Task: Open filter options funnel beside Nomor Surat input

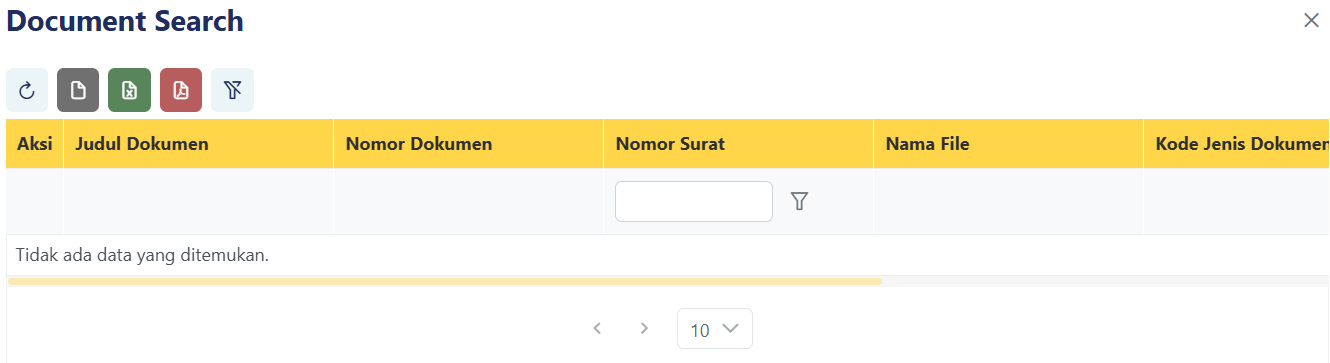Action: [x=799, y=202]
